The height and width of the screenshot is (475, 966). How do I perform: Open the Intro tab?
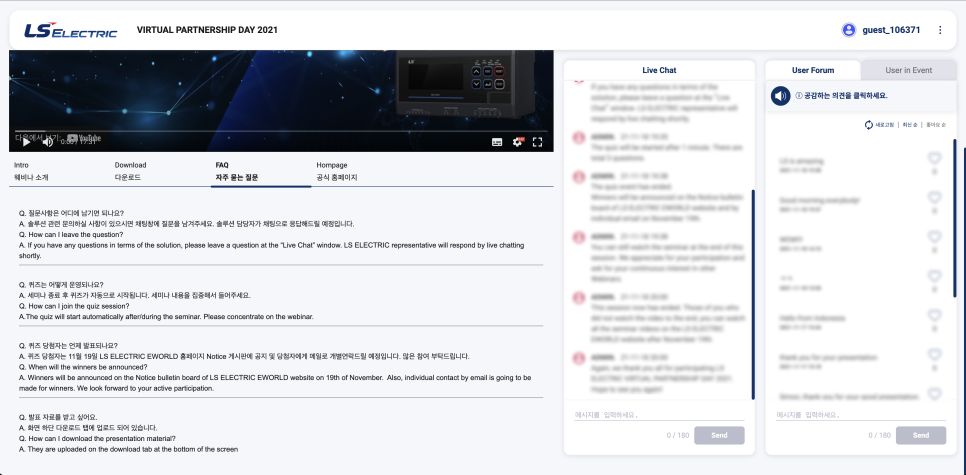point(31,171)
